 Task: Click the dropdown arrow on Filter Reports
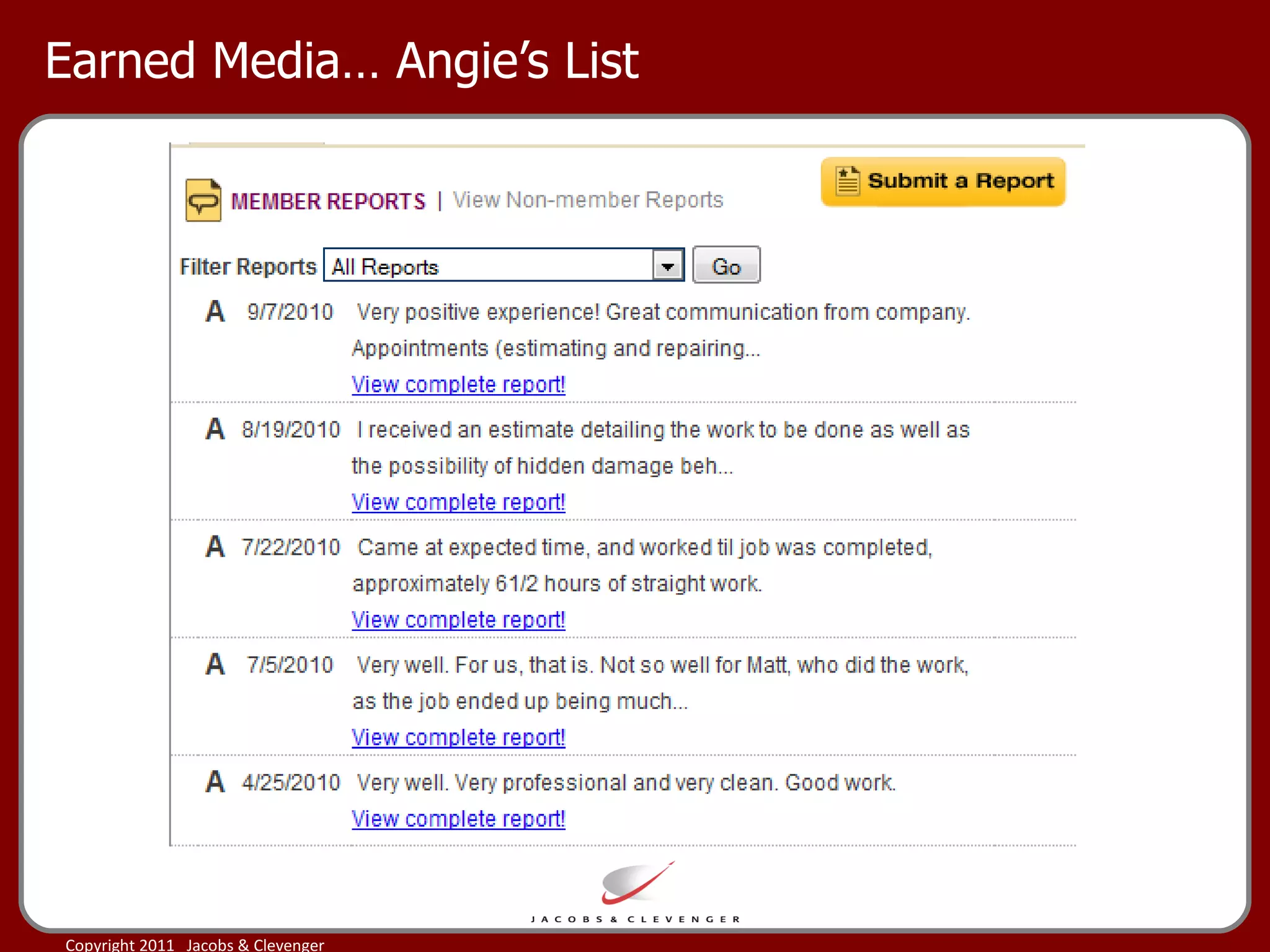point(667,266)
